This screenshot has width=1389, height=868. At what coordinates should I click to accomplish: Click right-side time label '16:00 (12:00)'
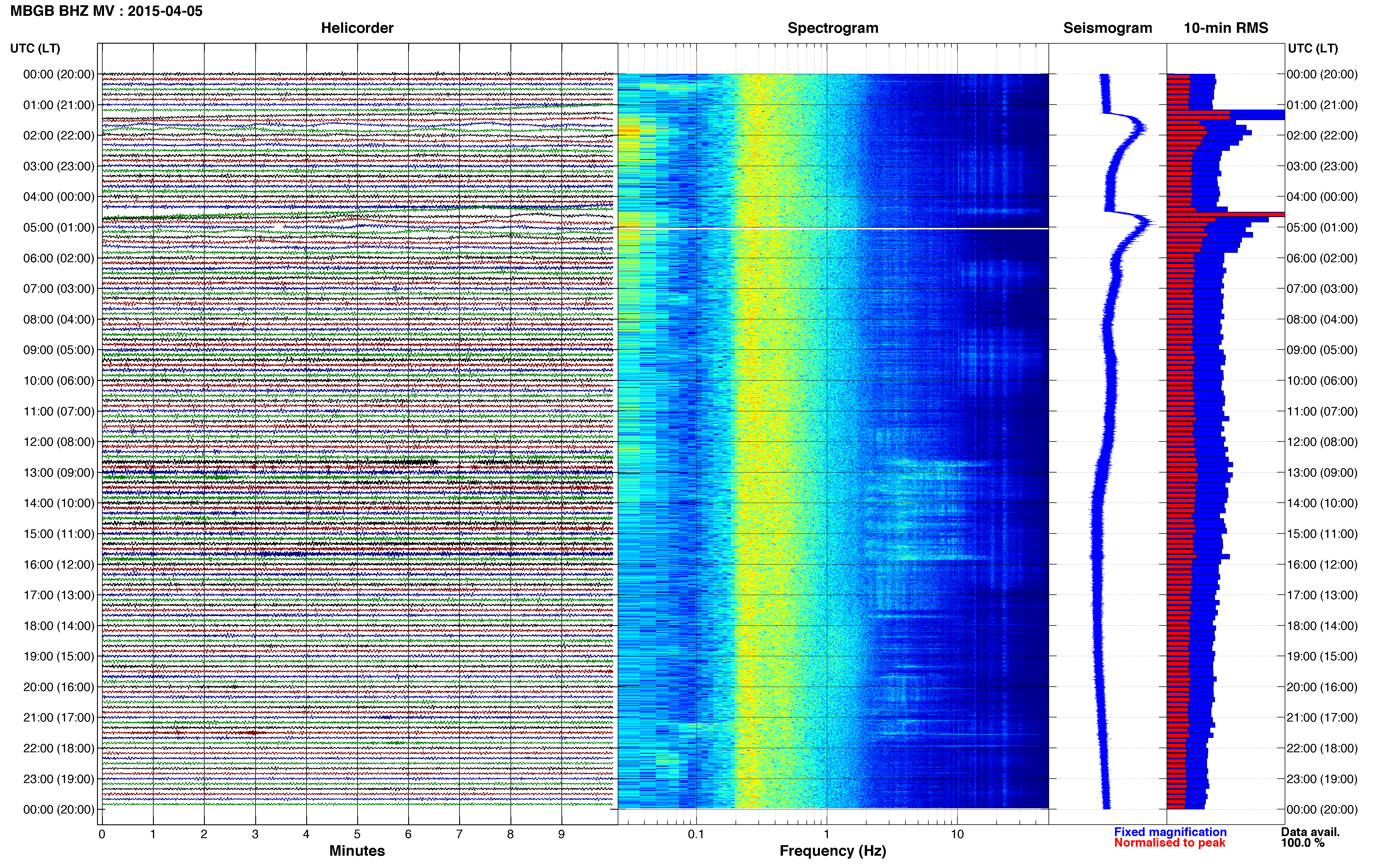[x=1322, y=564]
